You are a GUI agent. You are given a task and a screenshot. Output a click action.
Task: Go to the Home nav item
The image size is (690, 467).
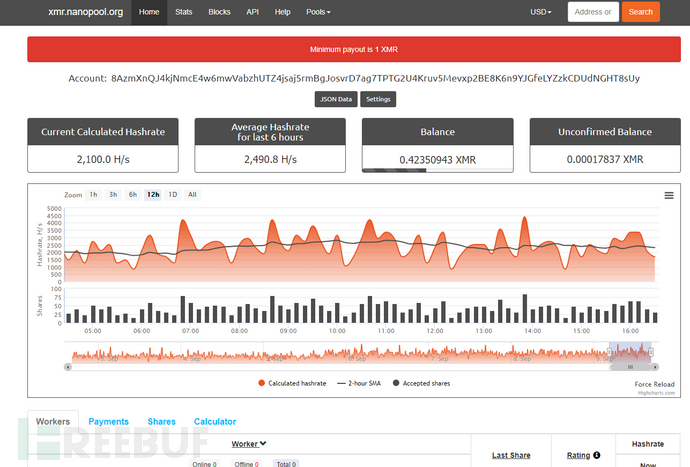tap(149, 12)
